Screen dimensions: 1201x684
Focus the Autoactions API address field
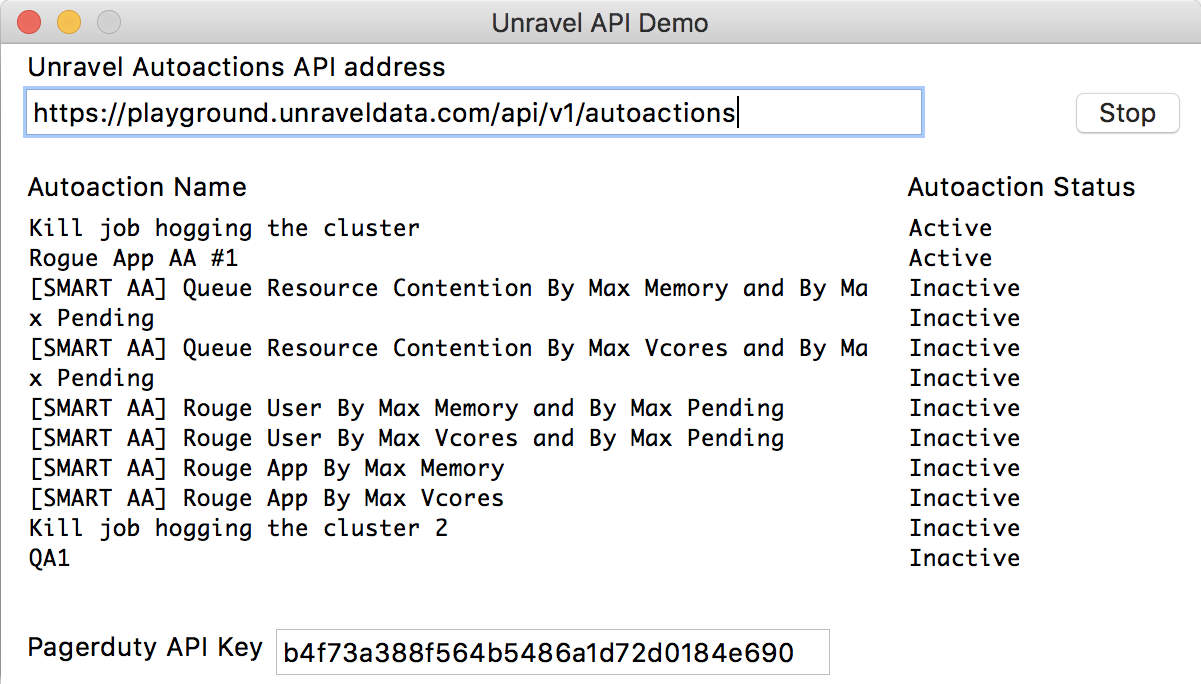tap(473, 113)
